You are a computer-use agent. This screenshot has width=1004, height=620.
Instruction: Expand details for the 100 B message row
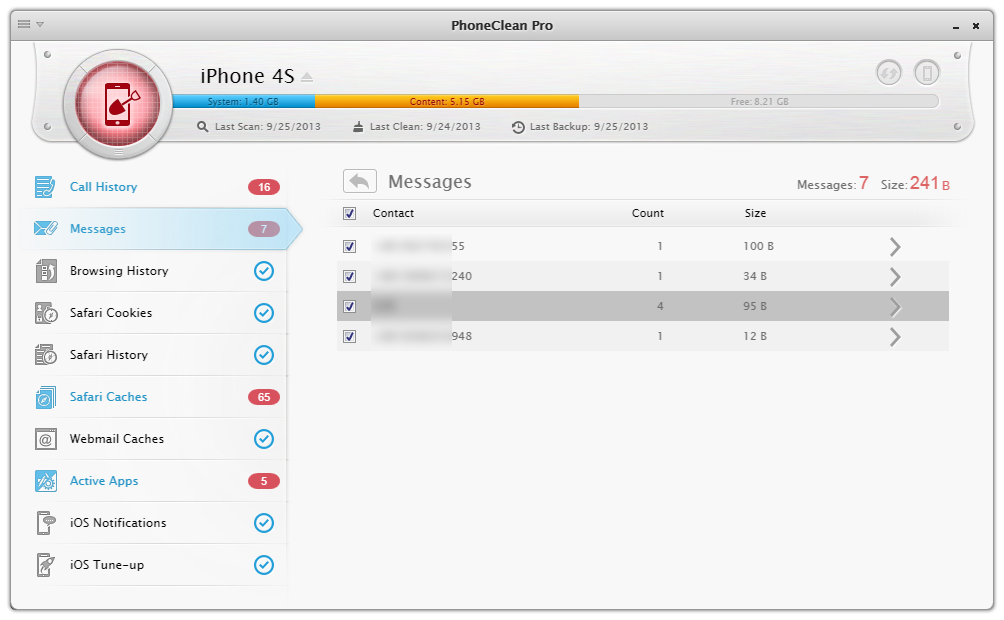click(895, 247)
